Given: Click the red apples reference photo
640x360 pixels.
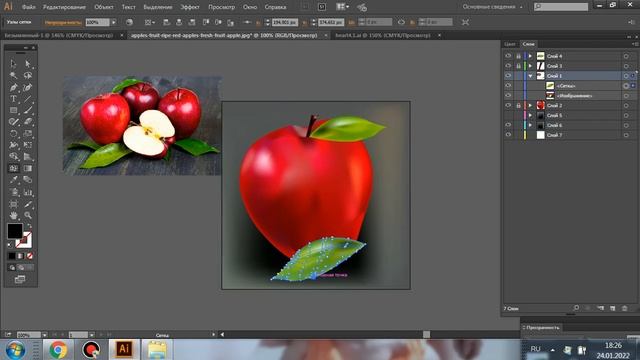Looking at the screenshot, I should click(142, 125).
